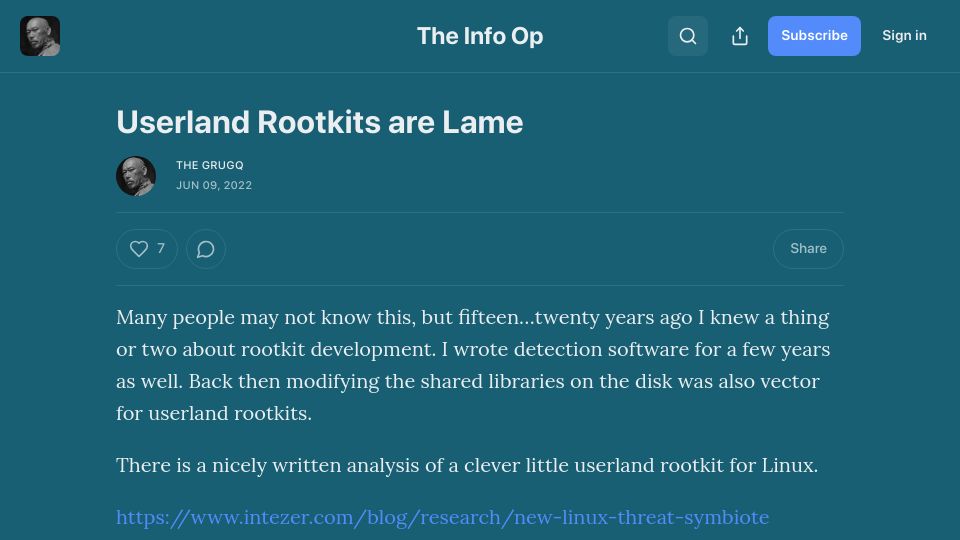The image size is (960, 540).
Task: Visit THE GRUGQ author profile name
Action: point(209,165)
